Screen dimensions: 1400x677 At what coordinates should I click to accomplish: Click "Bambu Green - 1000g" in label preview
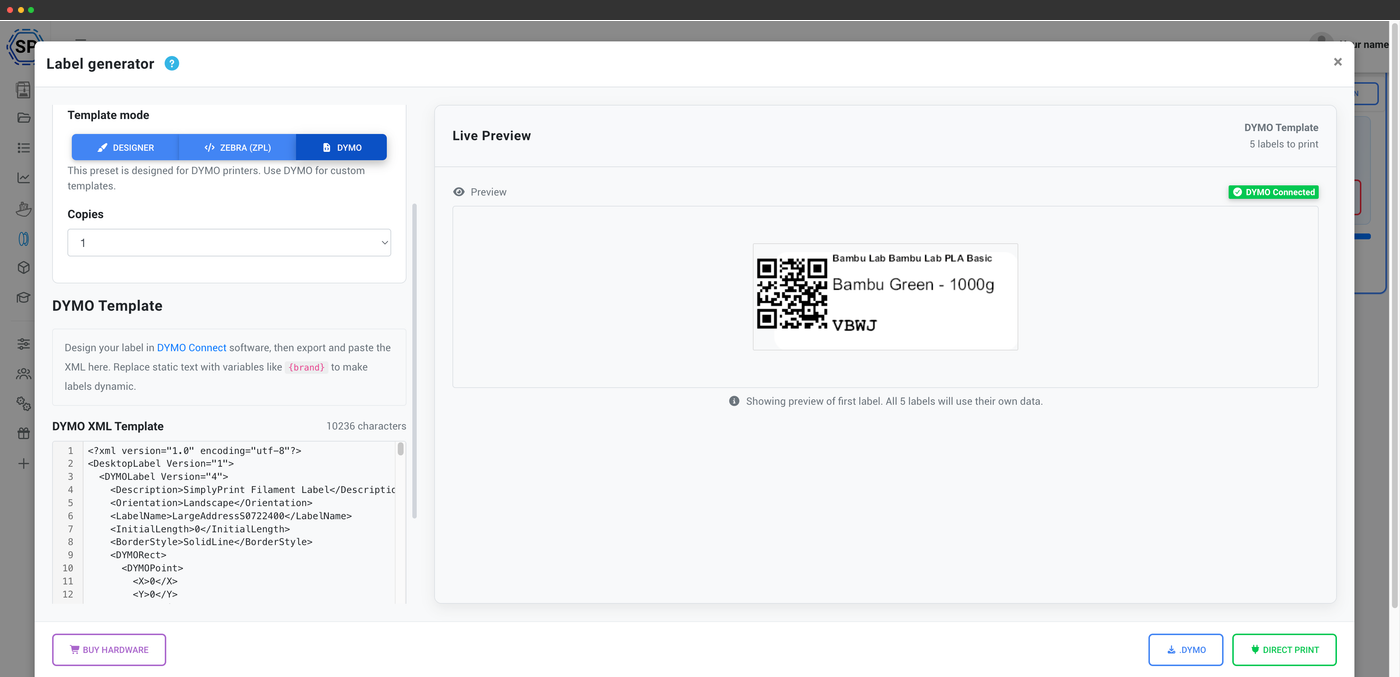913,285
